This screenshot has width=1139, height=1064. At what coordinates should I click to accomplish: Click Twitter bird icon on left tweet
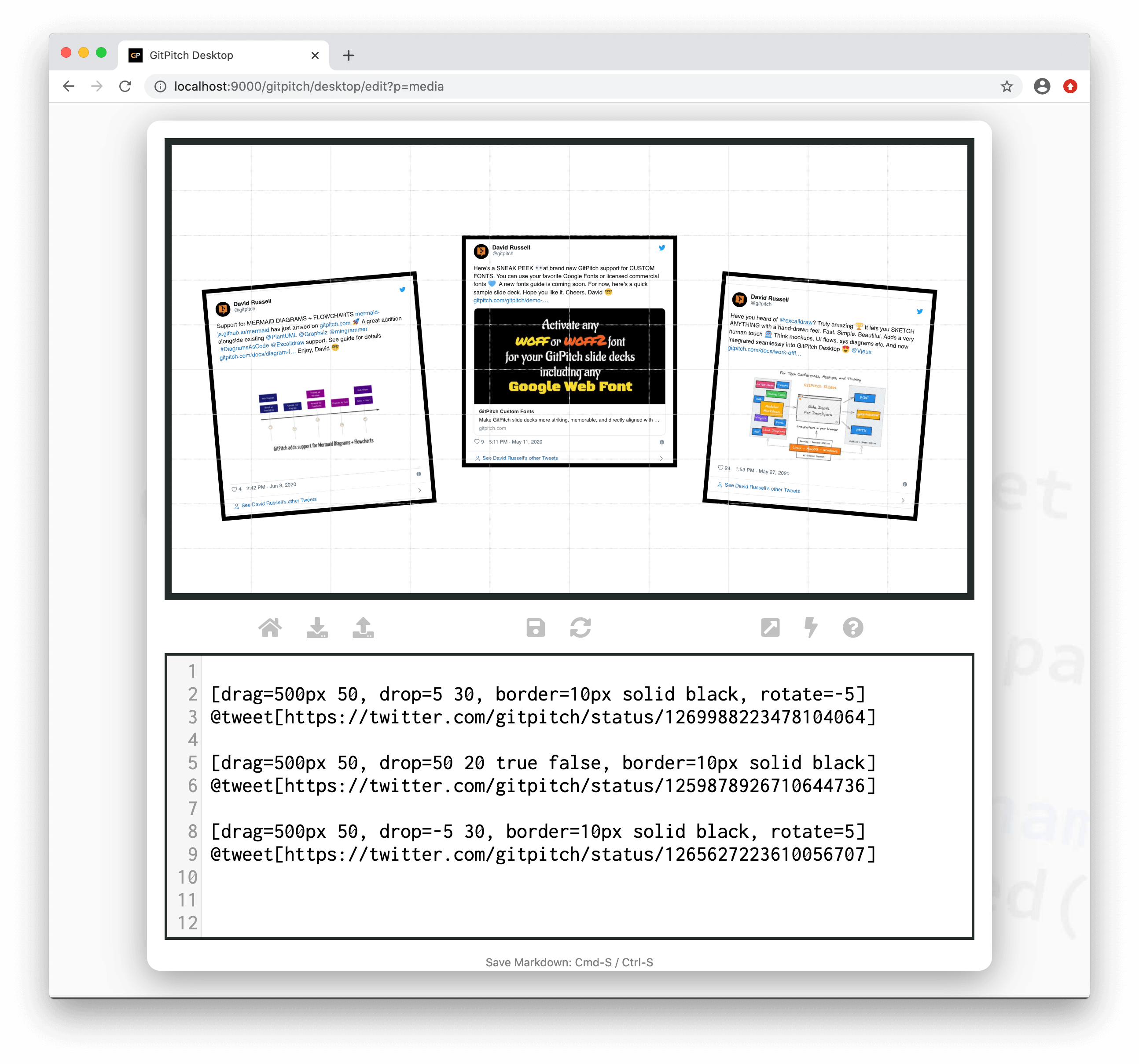402,290
